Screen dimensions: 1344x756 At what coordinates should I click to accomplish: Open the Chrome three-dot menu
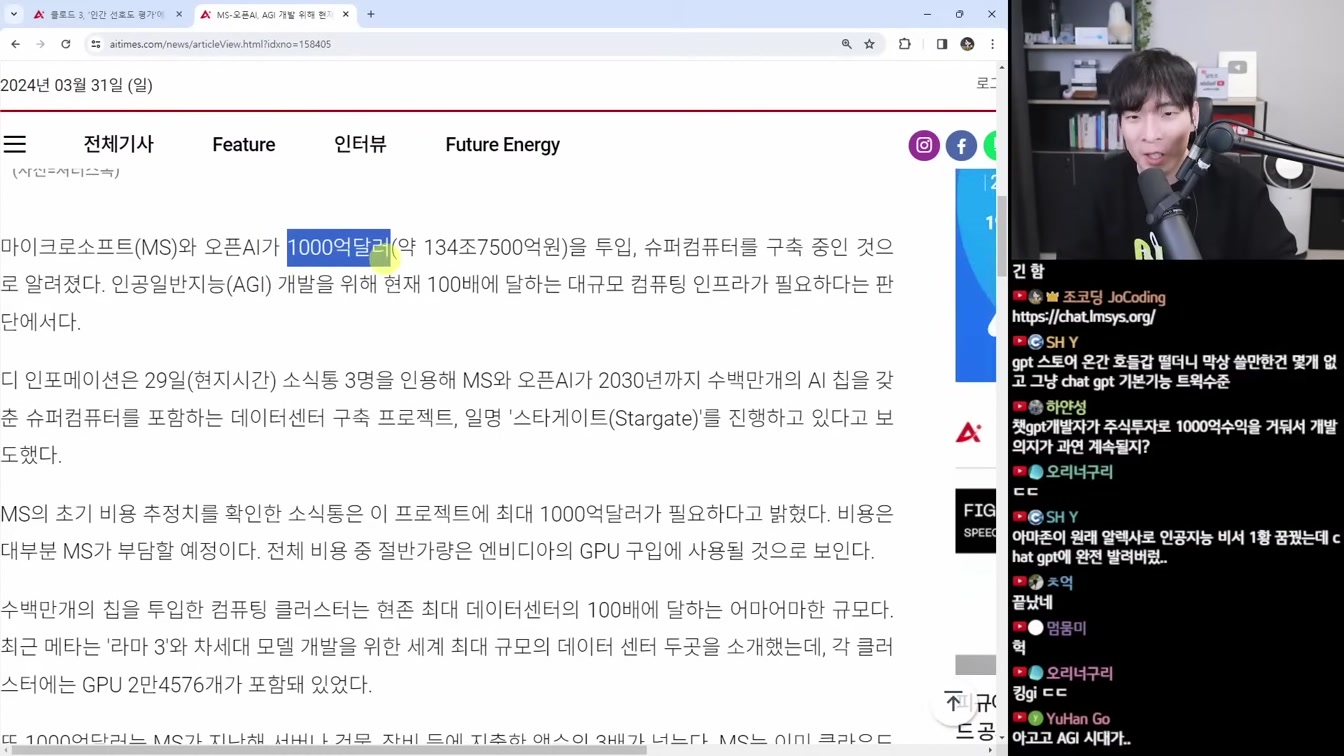[992, 44]
